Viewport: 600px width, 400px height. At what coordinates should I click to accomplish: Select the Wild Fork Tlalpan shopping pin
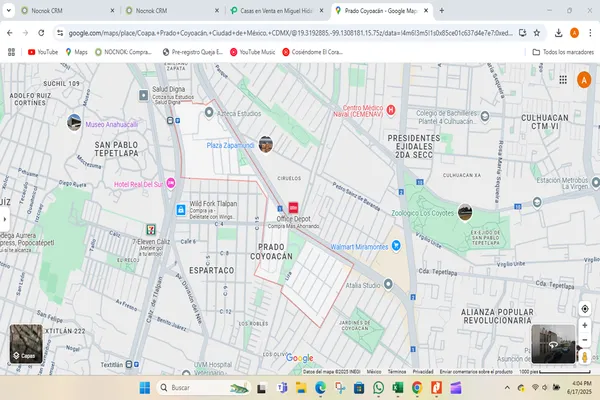(181, 210)
